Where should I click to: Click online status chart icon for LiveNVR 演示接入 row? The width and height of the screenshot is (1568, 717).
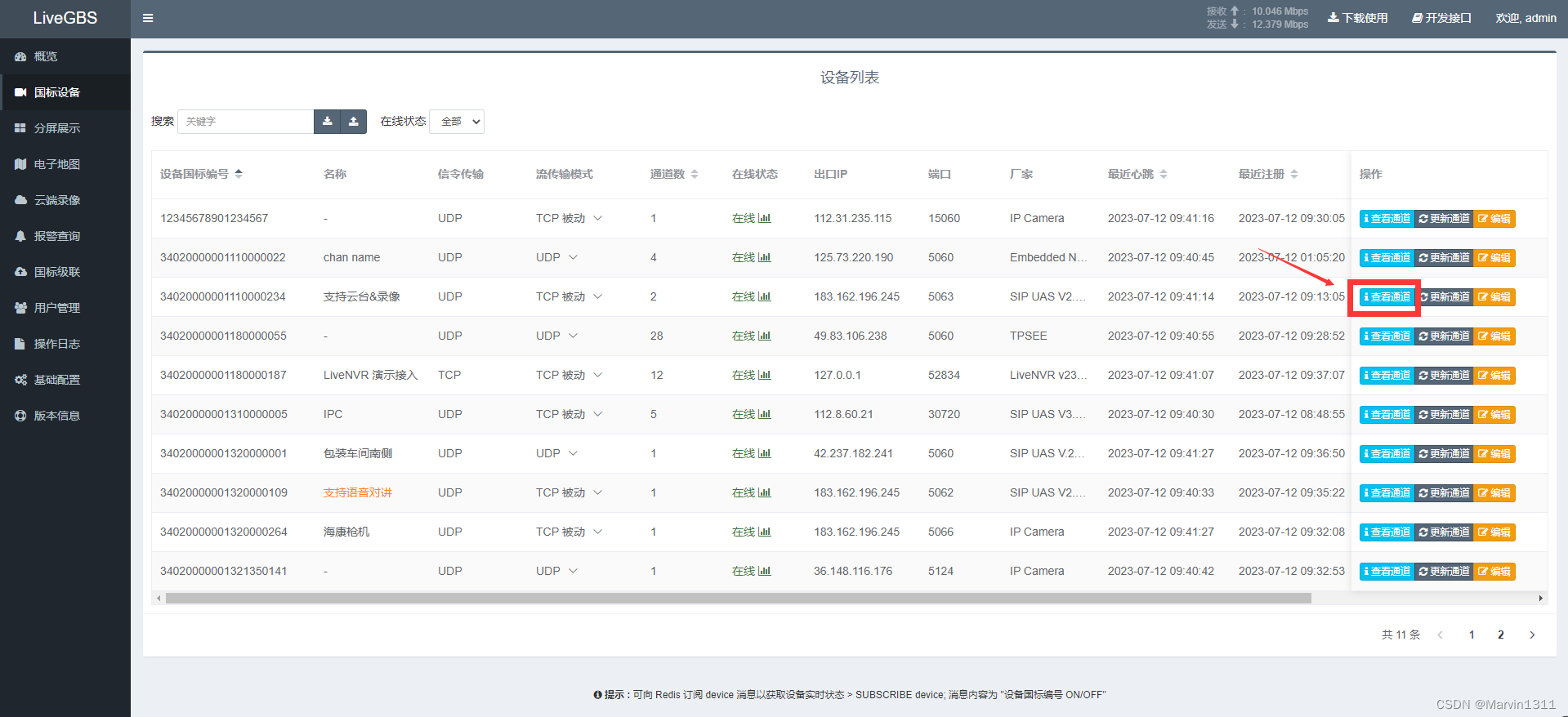click(x=765, y=375)
